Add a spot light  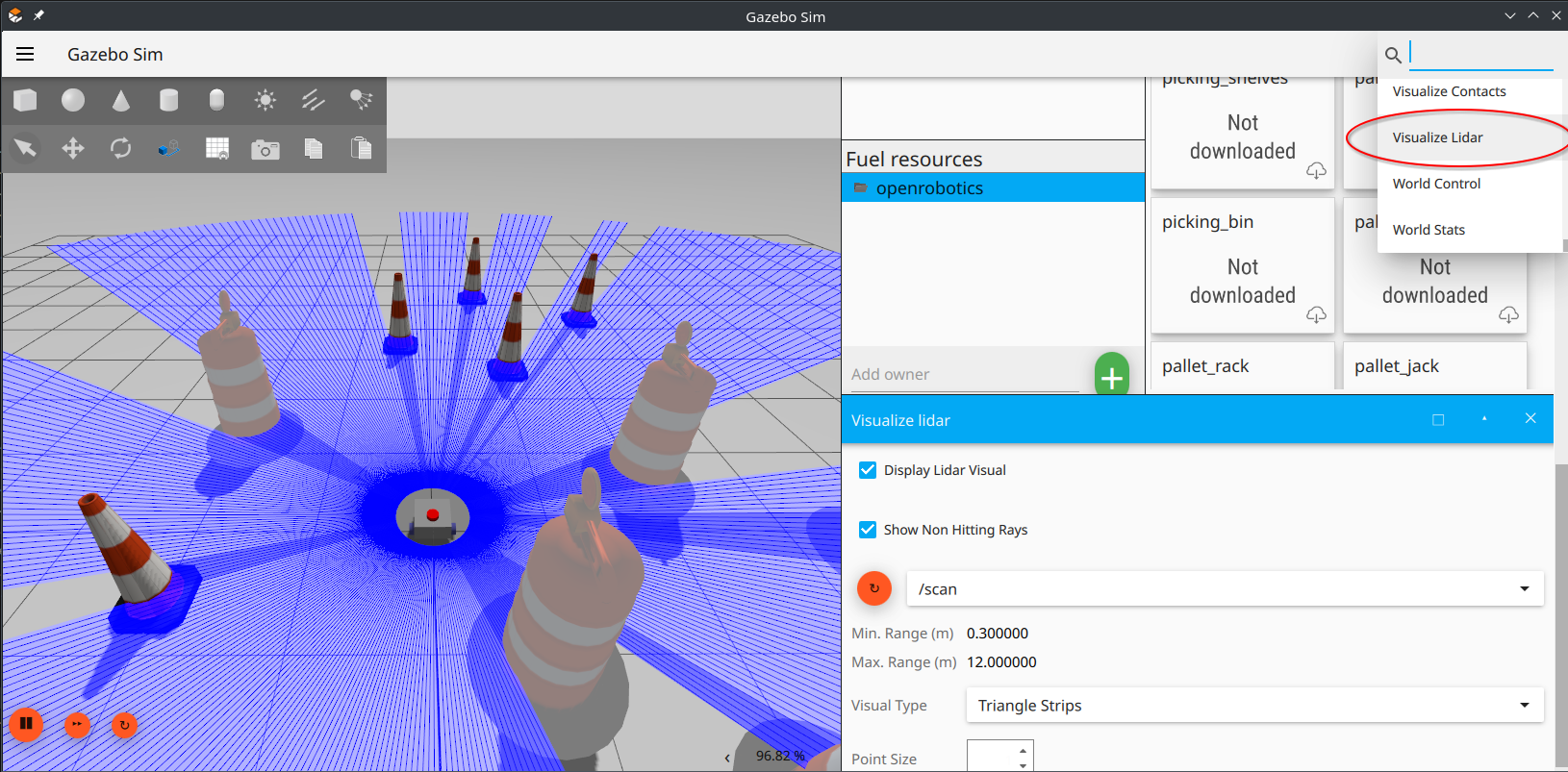click(361, 100)
